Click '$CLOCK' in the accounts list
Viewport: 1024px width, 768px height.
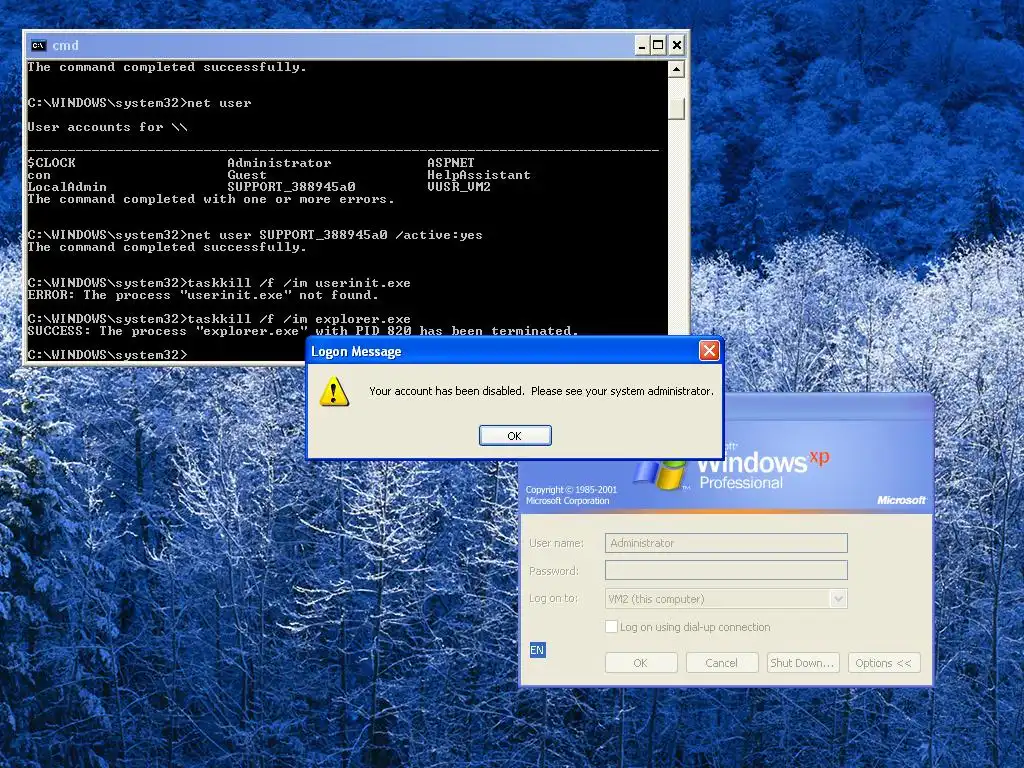click(x=52, y=163)
